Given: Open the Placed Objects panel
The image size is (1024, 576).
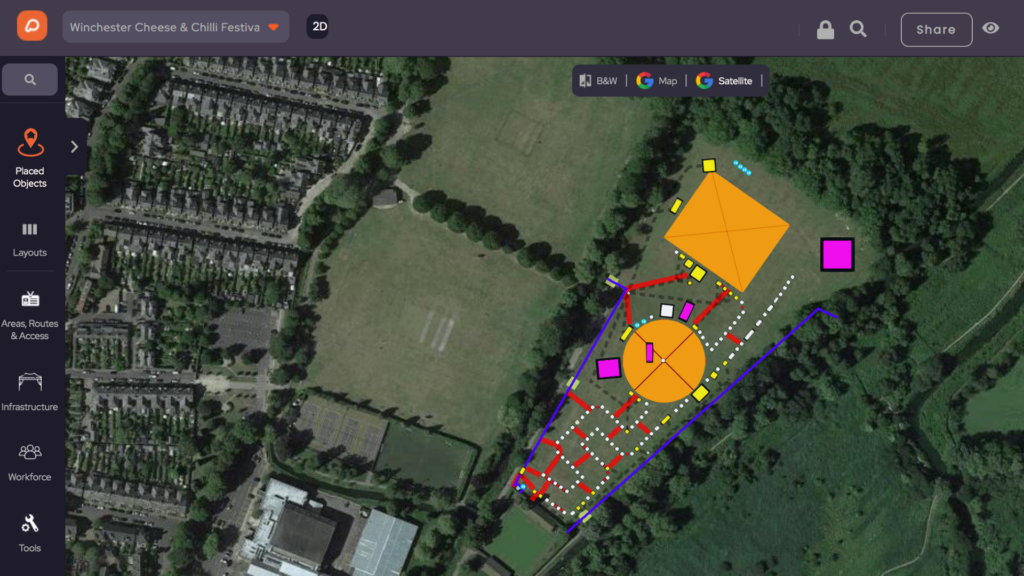Looking at the screenshot, I should coord(30,159).
